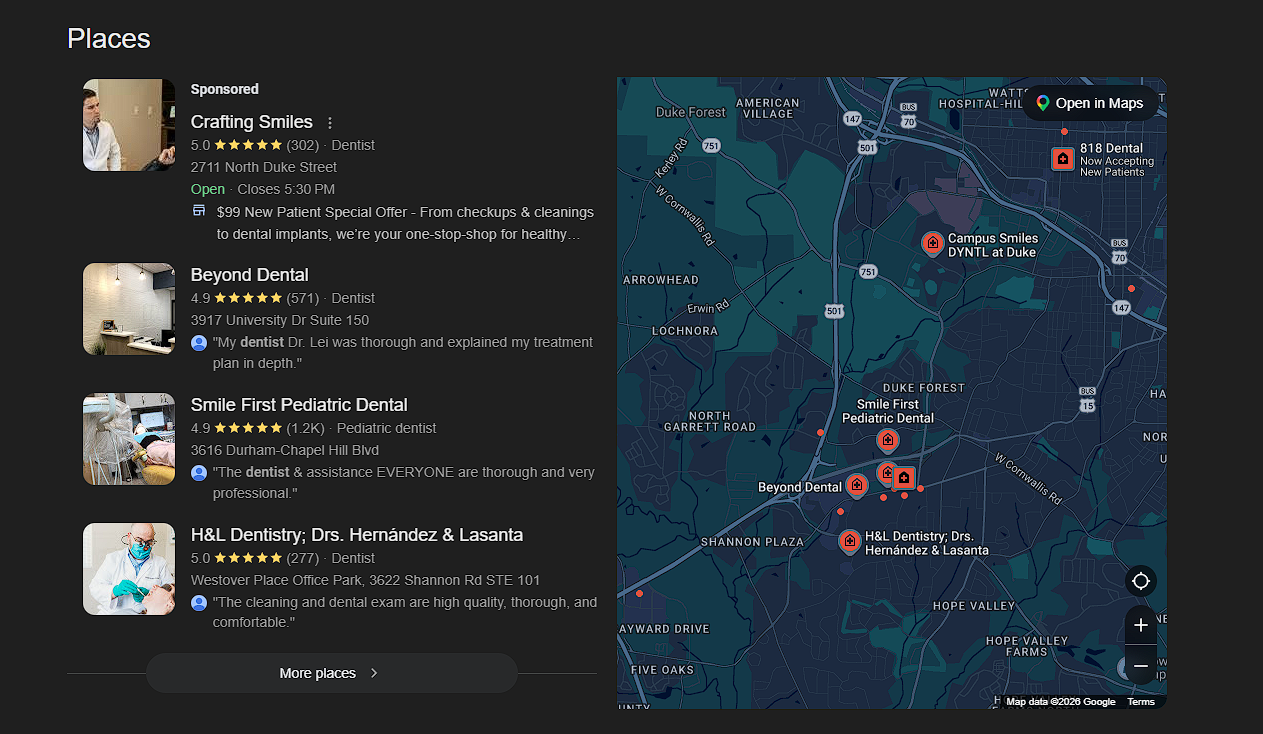Screen dimensions: 1263x734
Task: Click the Dr. Lei review quote
Action: 403,353
